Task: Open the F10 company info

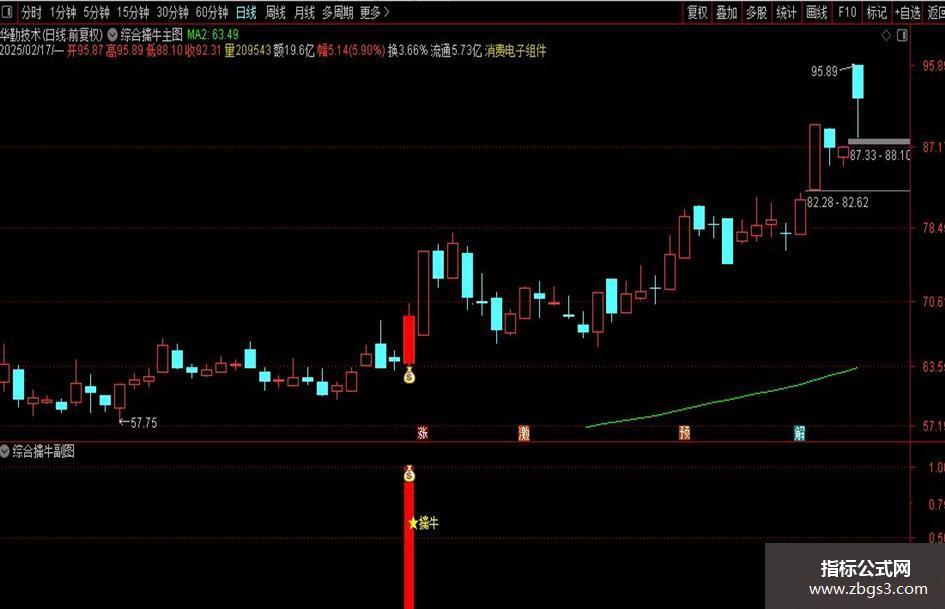Action: [x=847, y=12]
